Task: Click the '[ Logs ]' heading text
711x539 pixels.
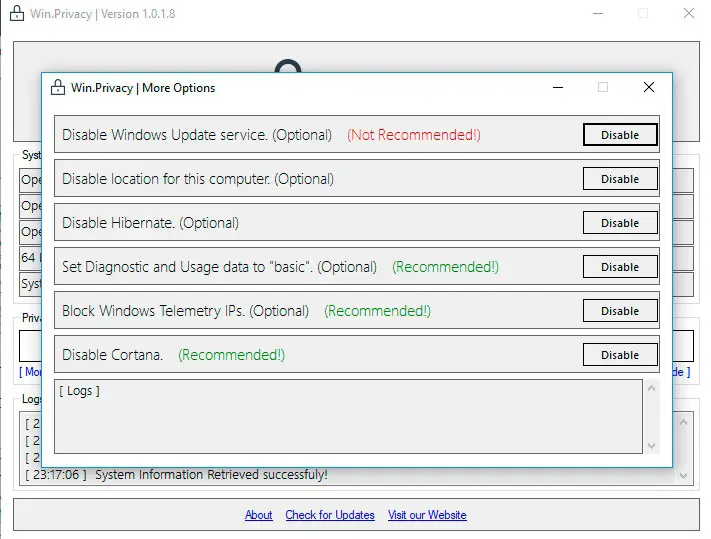Action: [79, 390]
